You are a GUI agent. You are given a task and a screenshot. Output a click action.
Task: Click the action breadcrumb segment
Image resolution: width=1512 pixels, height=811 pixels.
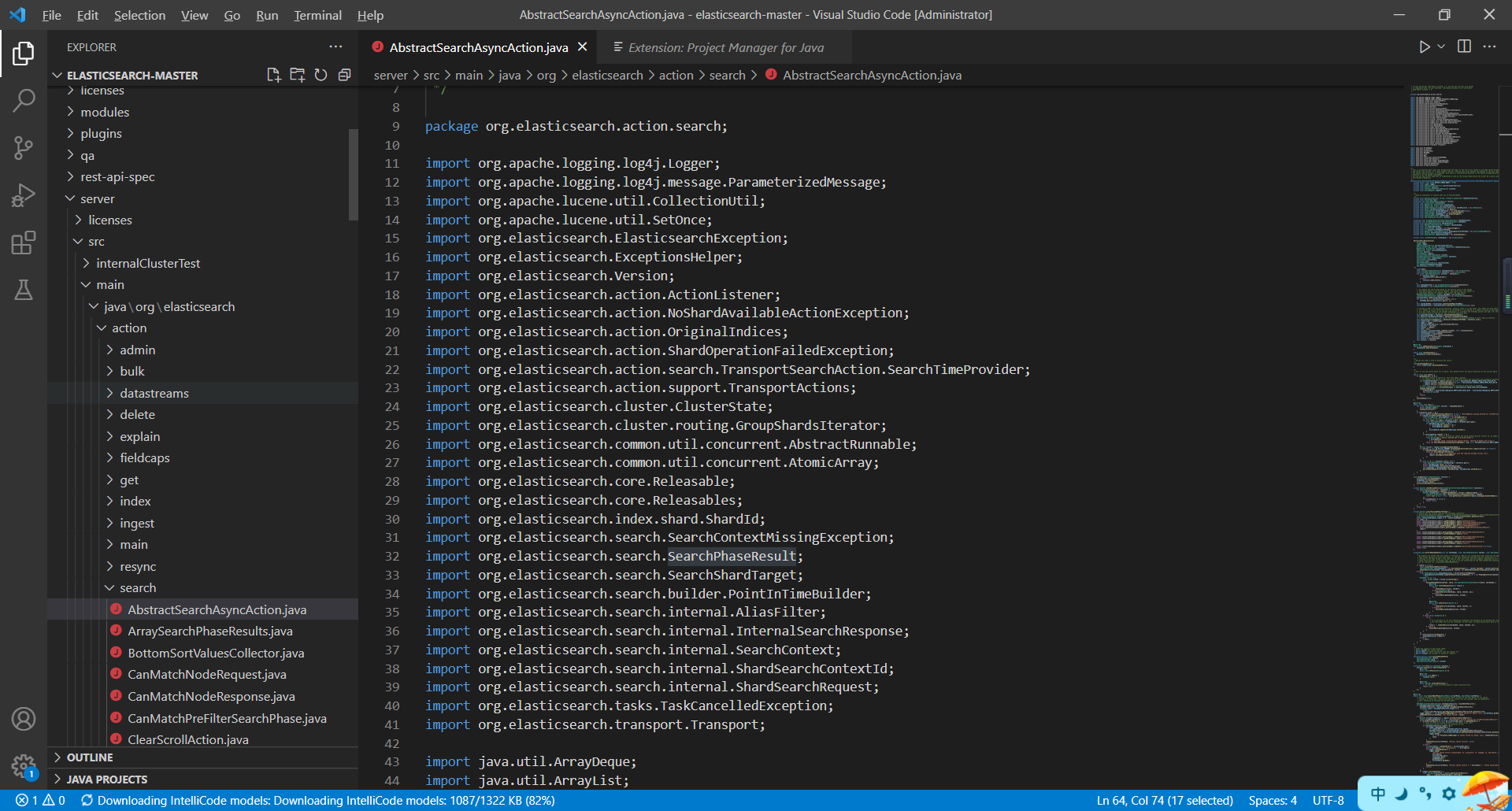tap(676, 75)
